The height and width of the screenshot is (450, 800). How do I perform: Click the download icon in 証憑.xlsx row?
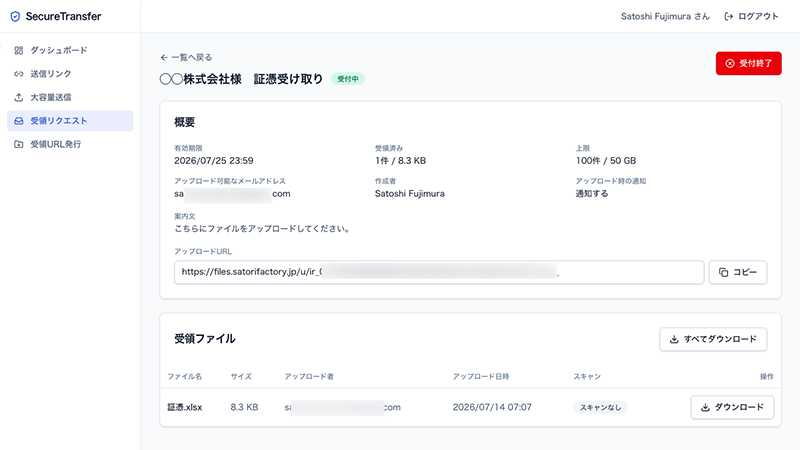point(705,407)
